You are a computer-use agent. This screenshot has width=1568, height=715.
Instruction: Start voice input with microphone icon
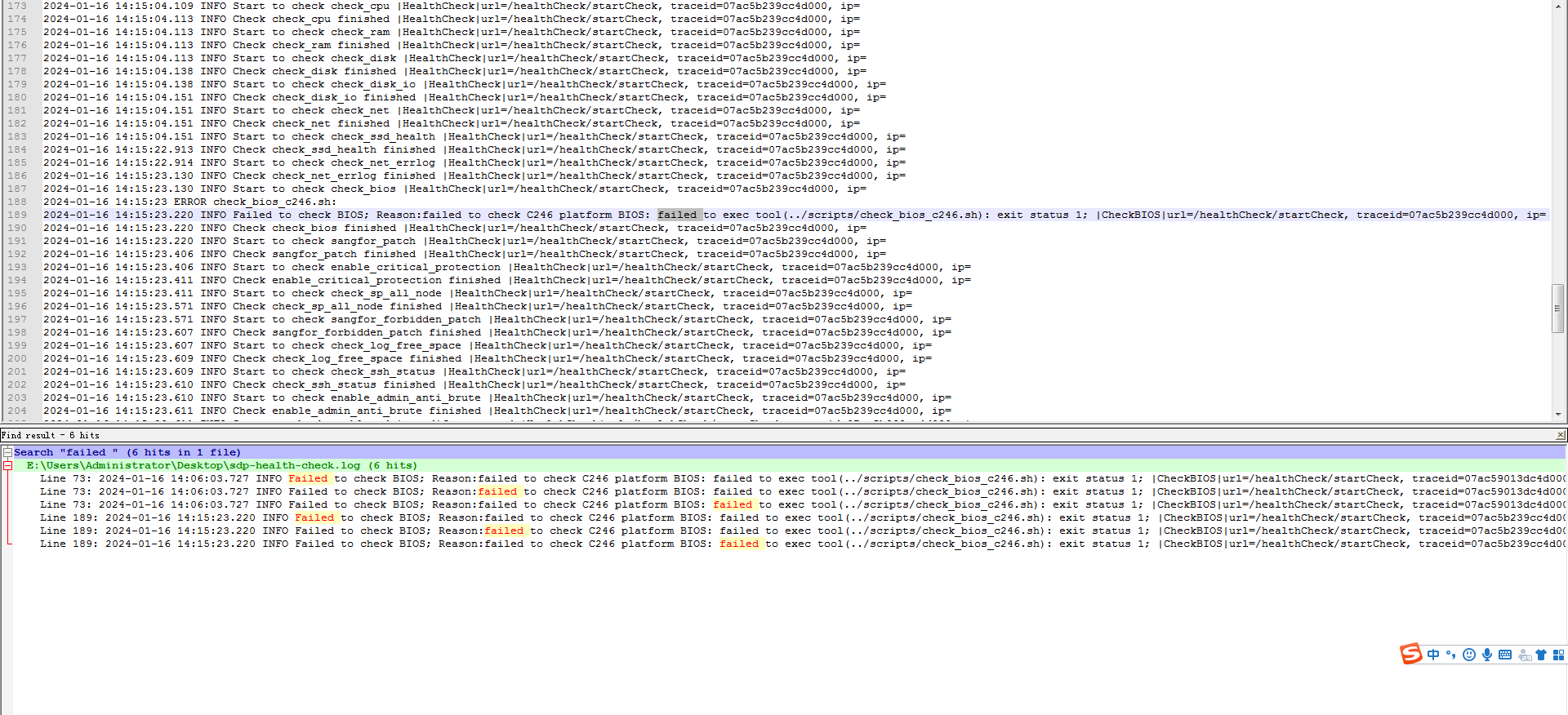pos(1487,655)
